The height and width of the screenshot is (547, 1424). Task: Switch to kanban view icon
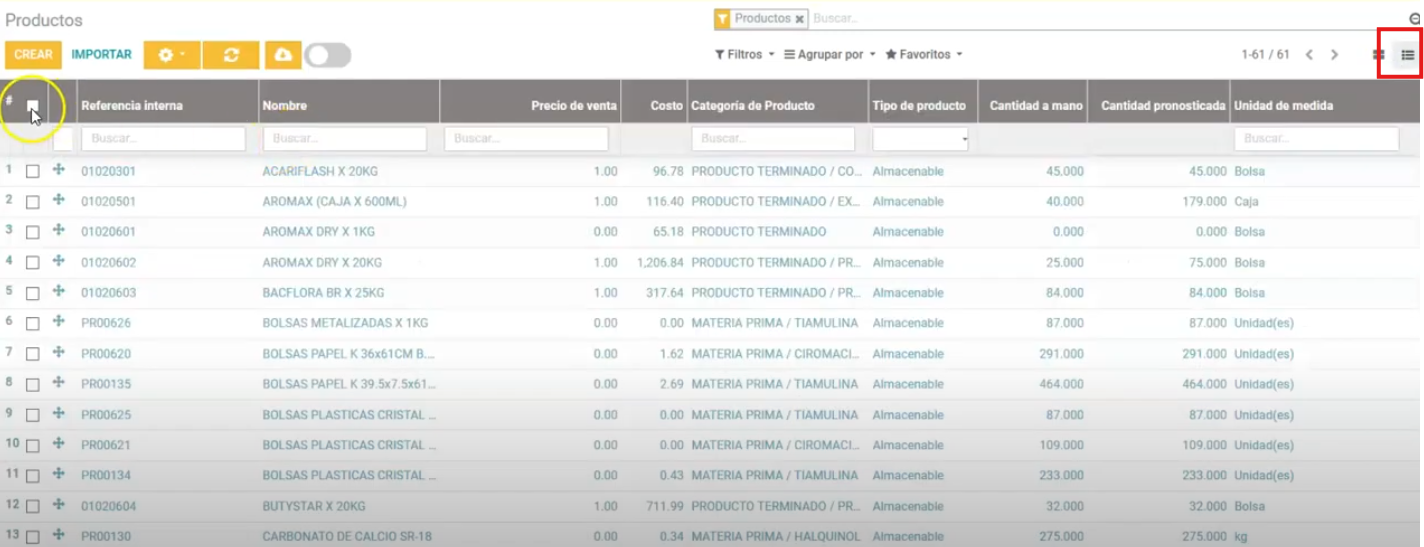tap(1378, 55)
